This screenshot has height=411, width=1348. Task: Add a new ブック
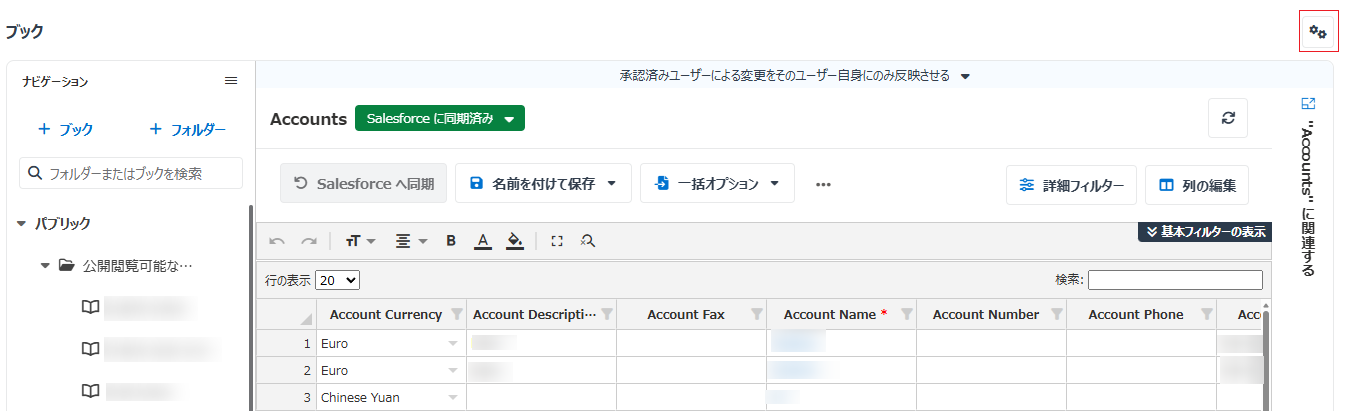(66, 129)
